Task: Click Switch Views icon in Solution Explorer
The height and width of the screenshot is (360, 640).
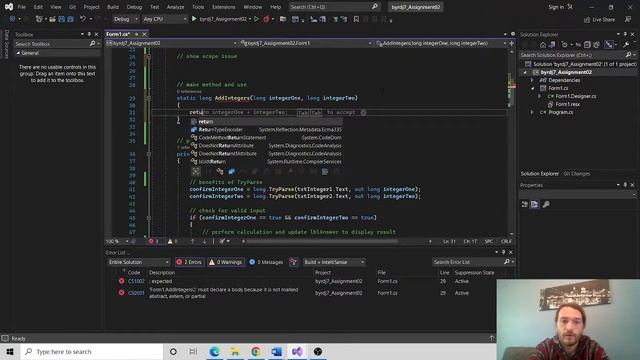Action: pos(552,45)
